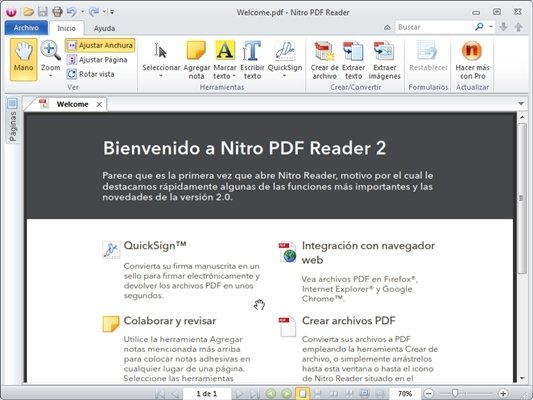Click the Seleccionar cursor tool

161,56
